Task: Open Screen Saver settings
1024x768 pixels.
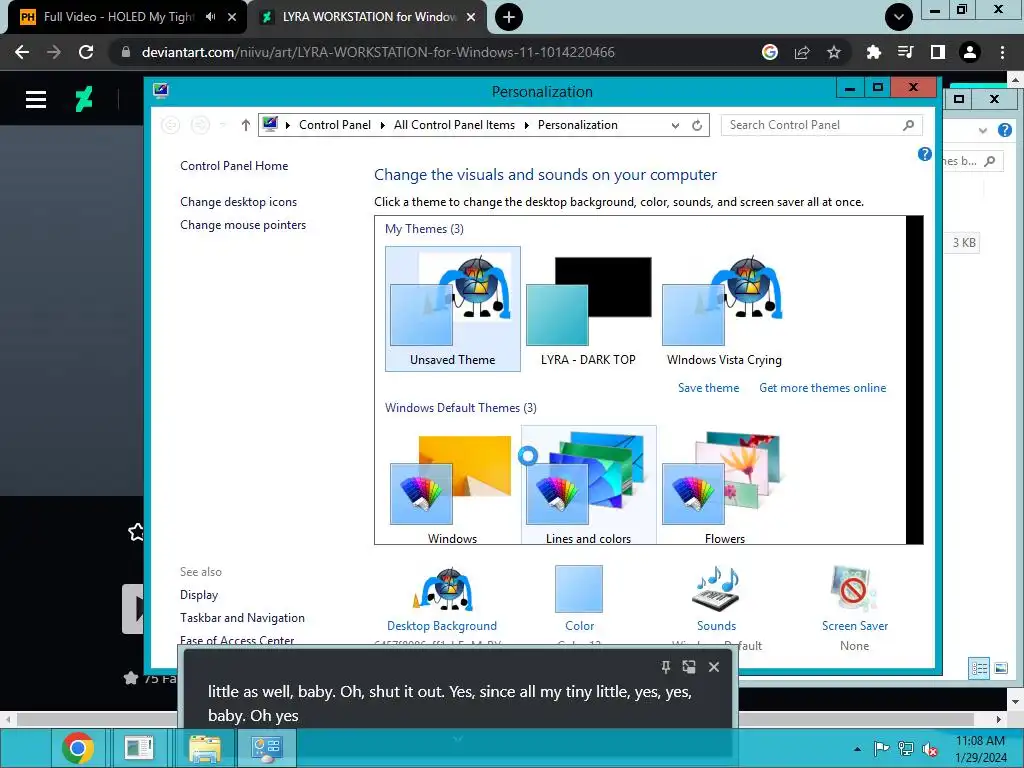Action: pyautogui.click(x=854, y=601)
